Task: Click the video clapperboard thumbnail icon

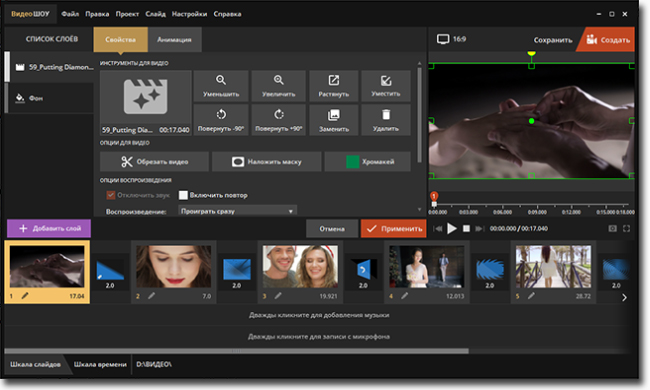Action: [x=146, y=97]
